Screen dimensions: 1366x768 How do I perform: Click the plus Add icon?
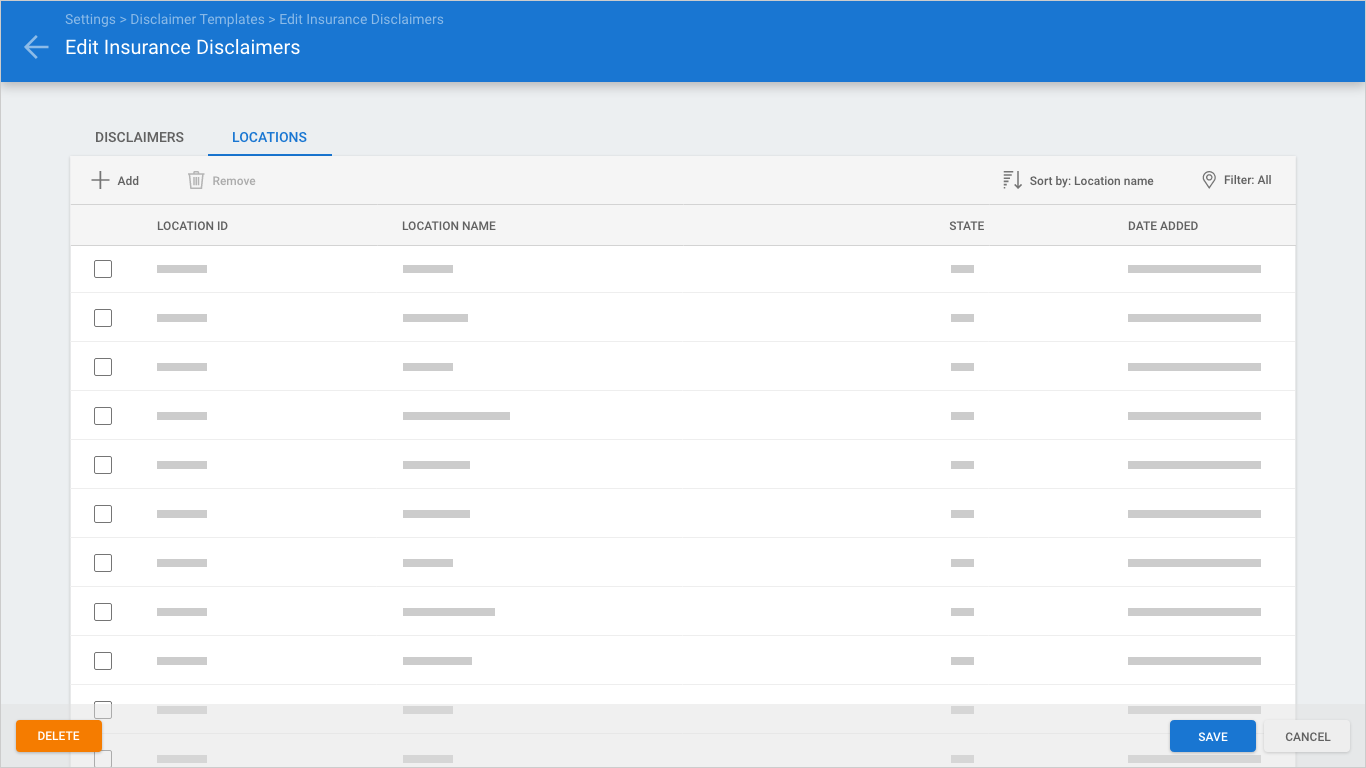pos(100,181)
